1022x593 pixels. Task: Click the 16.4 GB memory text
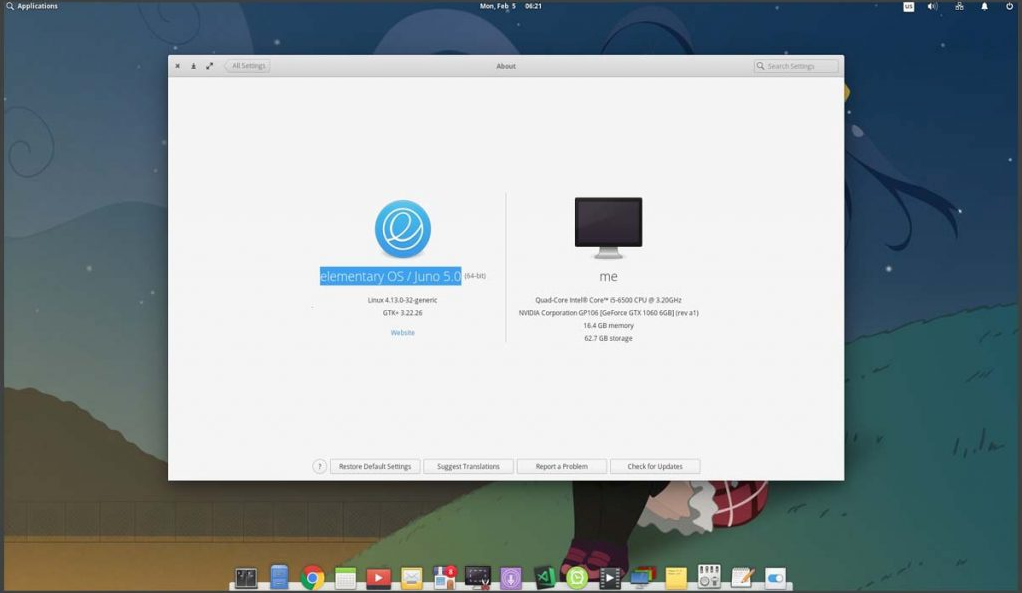coord(608,326)
